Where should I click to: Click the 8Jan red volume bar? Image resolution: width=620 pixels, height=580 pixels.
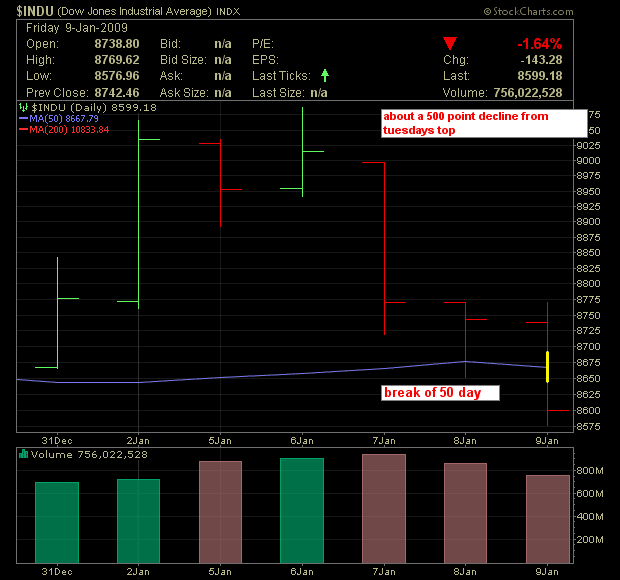point(465,513)
